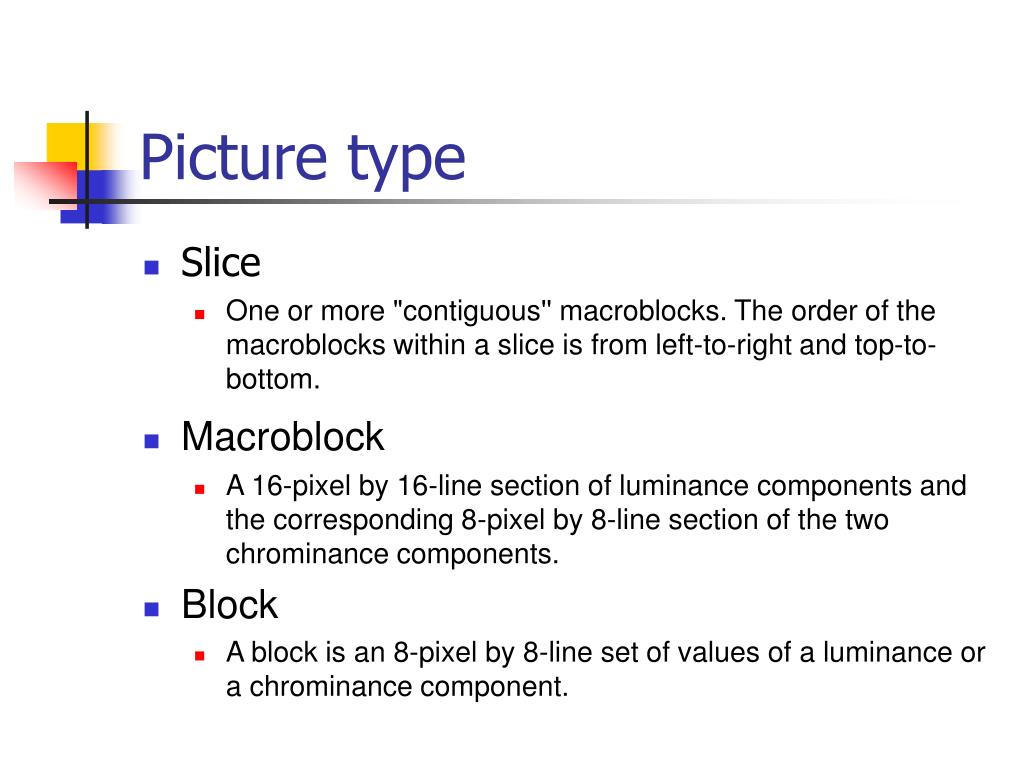The width and height of the screenshot is (1024, 768).
Task: Click the yellow square in title decoration
Action: click(68, 145)
